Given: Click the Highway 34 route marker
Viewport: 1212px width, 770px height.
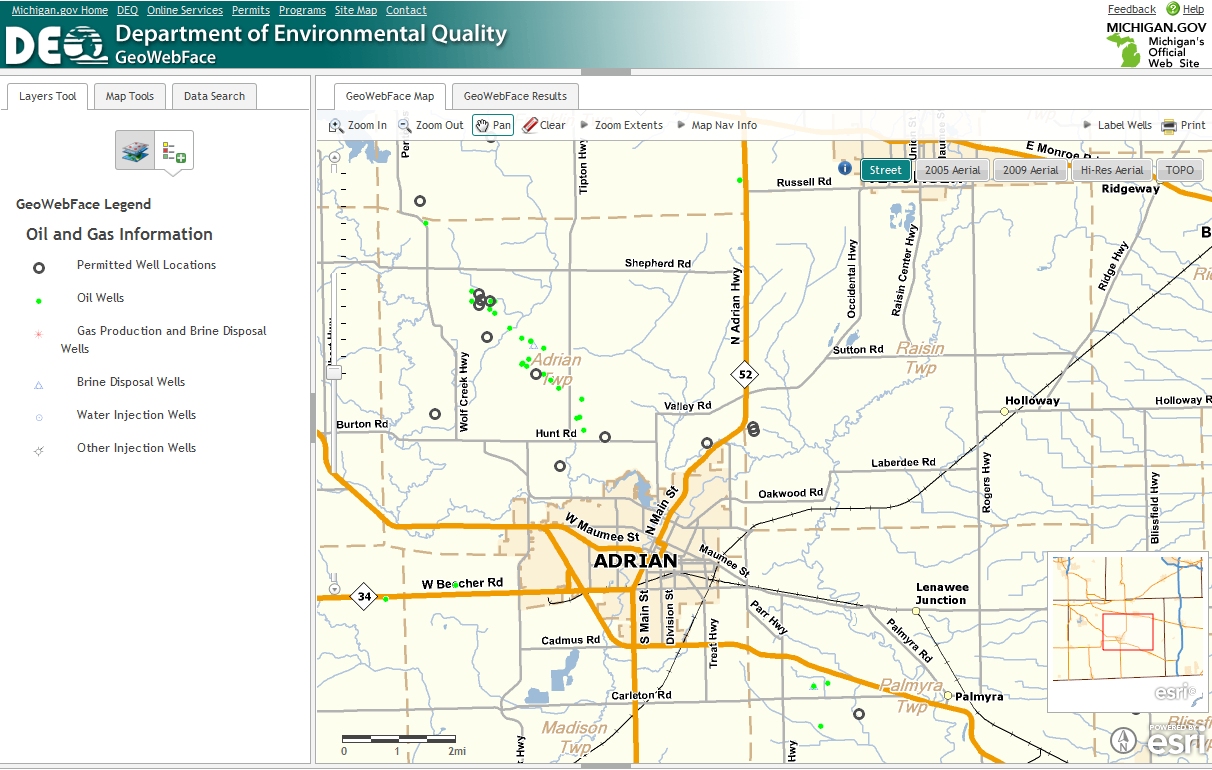Looking at the screenshot, I should pos(363,597).
